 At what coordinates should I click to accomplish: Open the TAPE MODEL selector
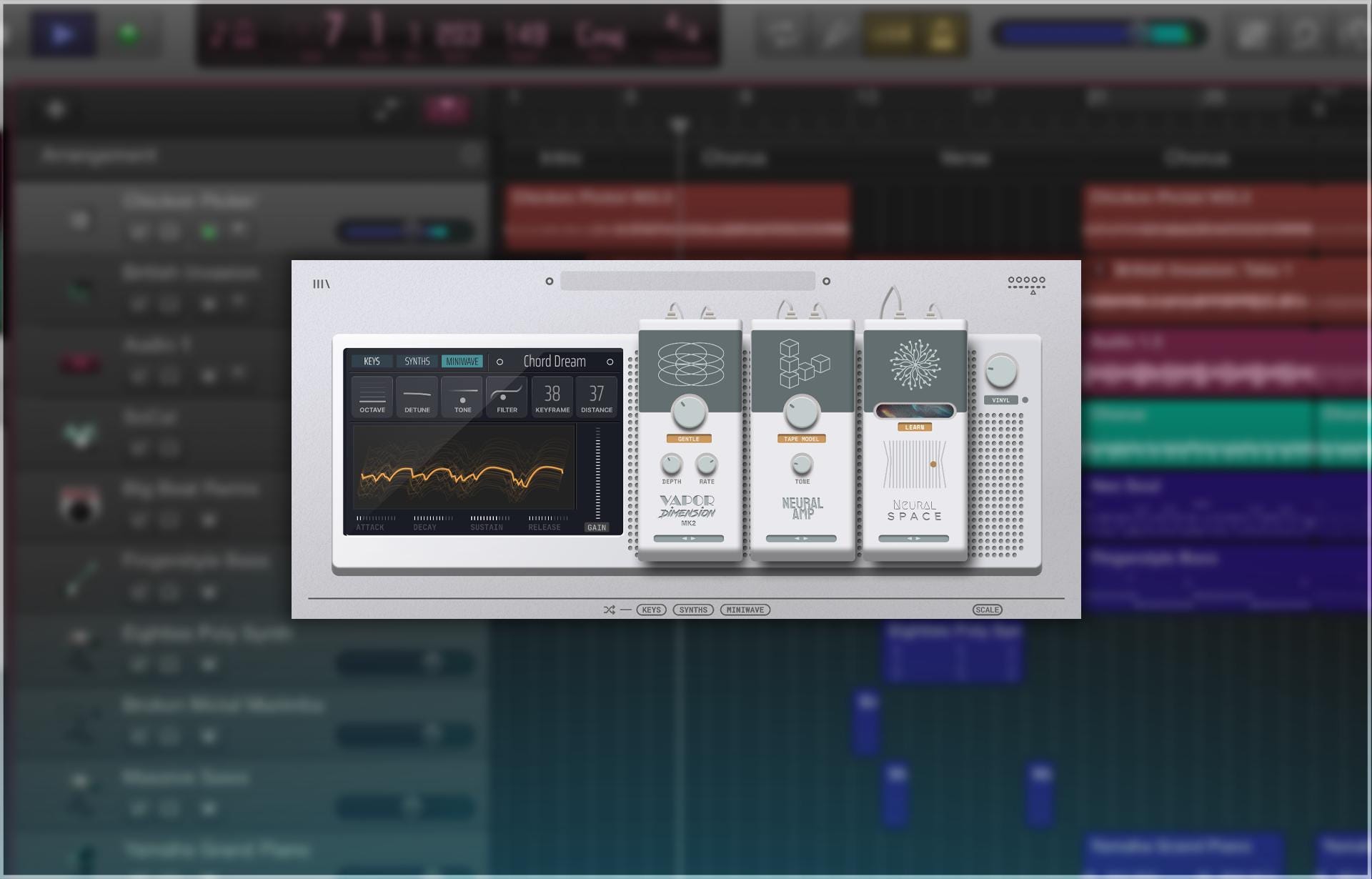[x=802, y=439]
